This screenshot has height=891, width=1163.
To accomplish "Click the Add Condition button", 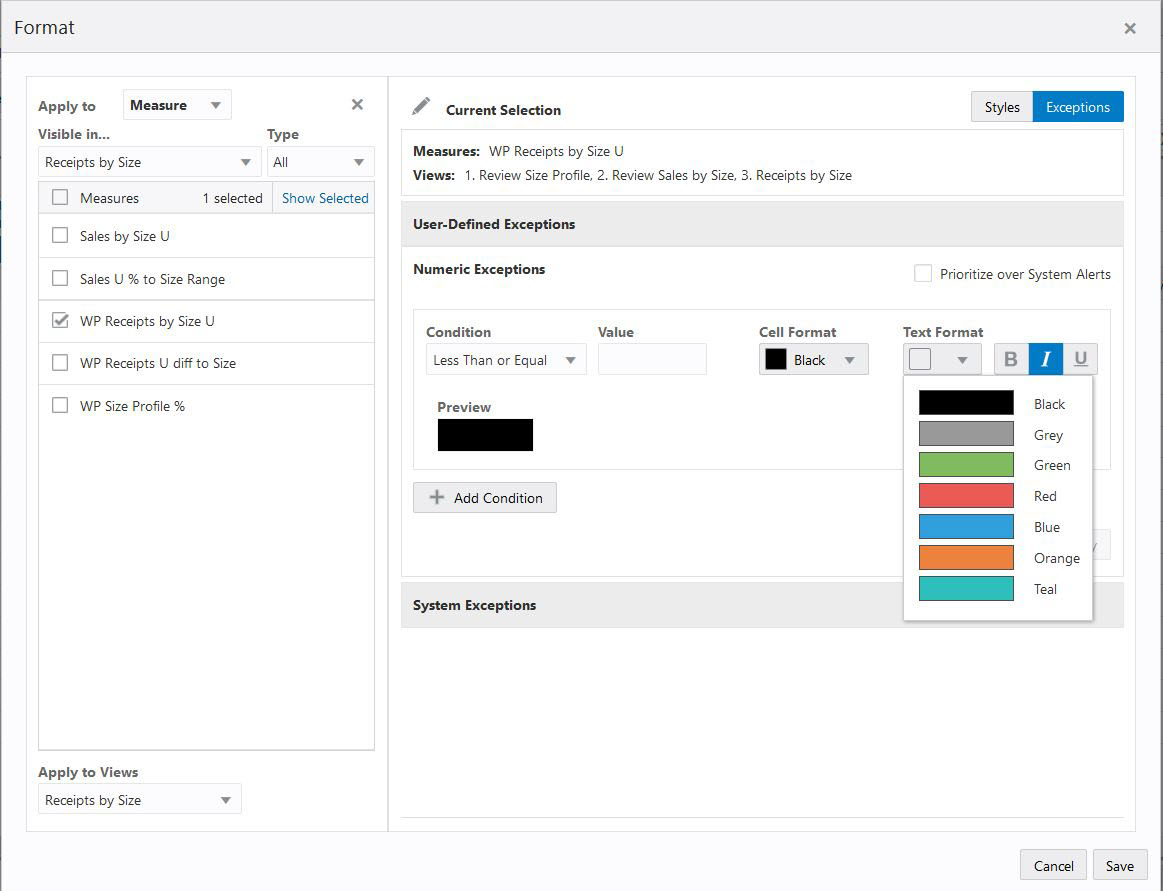I will (485, 498).
